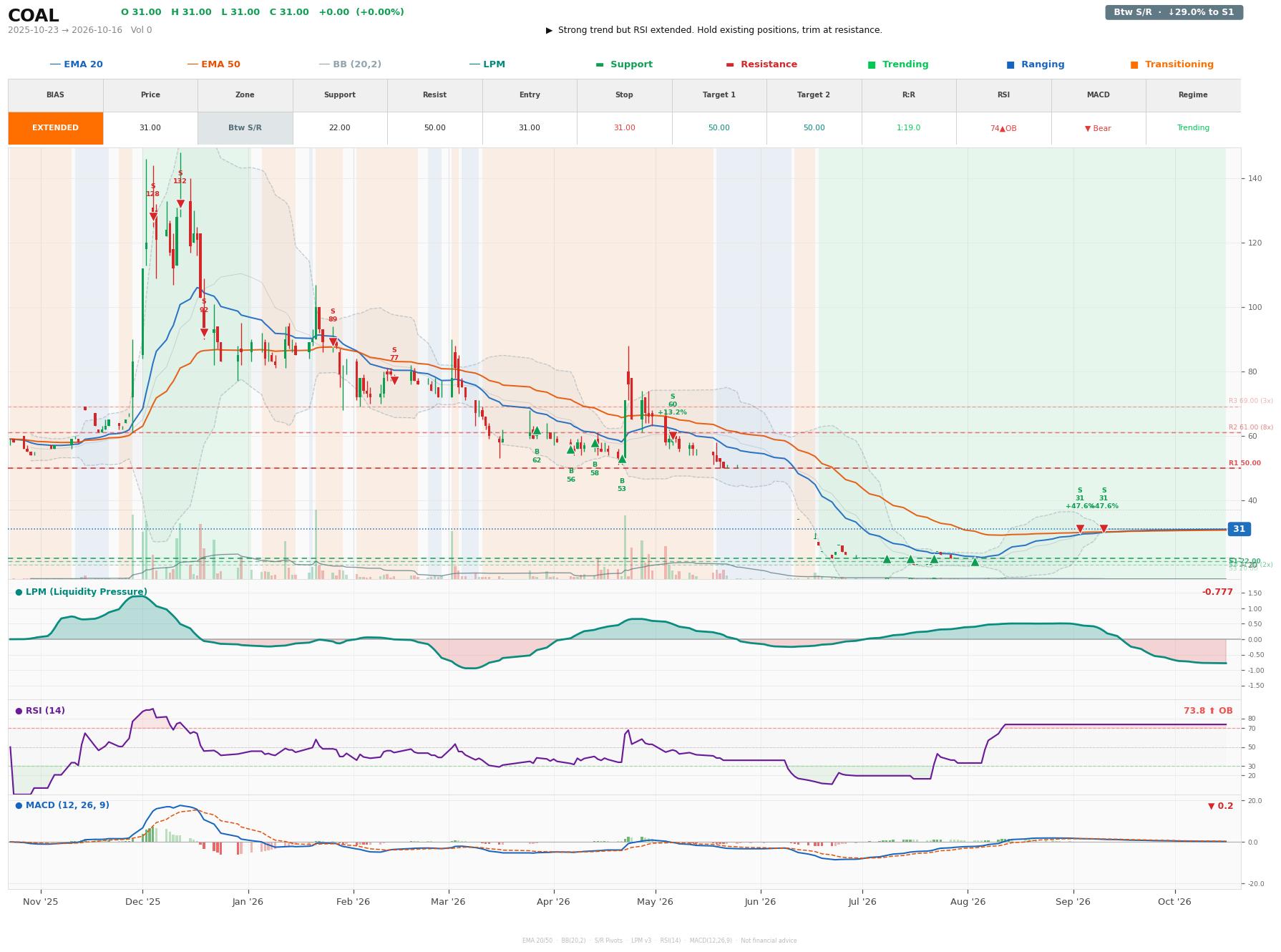The image size is (1281, 952).
Task: Click the Support value 22.00 cell
Action: pos(340,128)
